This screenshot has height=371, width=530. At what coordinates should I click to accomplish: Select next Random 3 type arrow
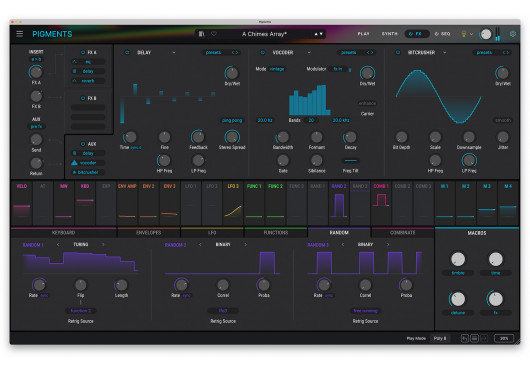pyautogui.click(x=388, y=244)
